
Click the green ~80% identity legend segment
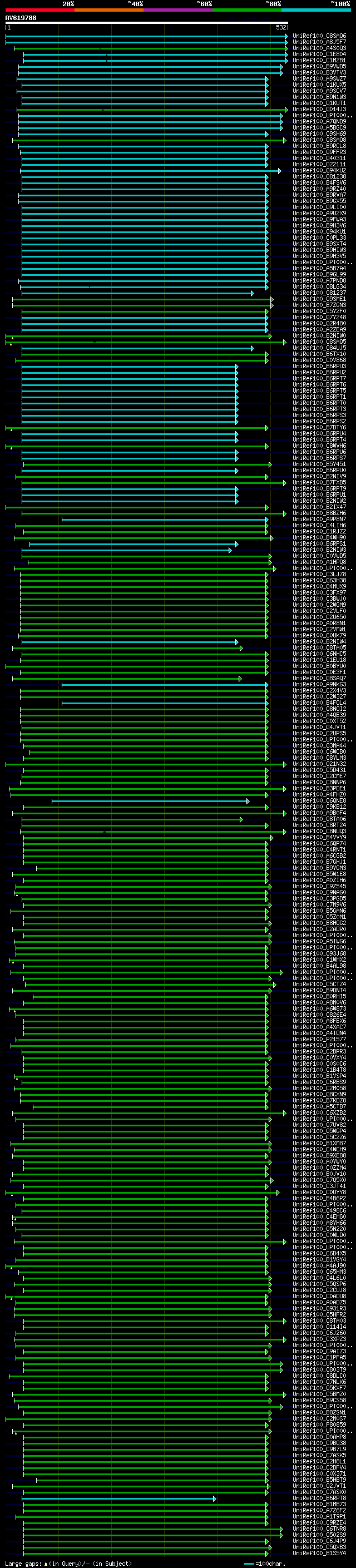tap(247, 10)
